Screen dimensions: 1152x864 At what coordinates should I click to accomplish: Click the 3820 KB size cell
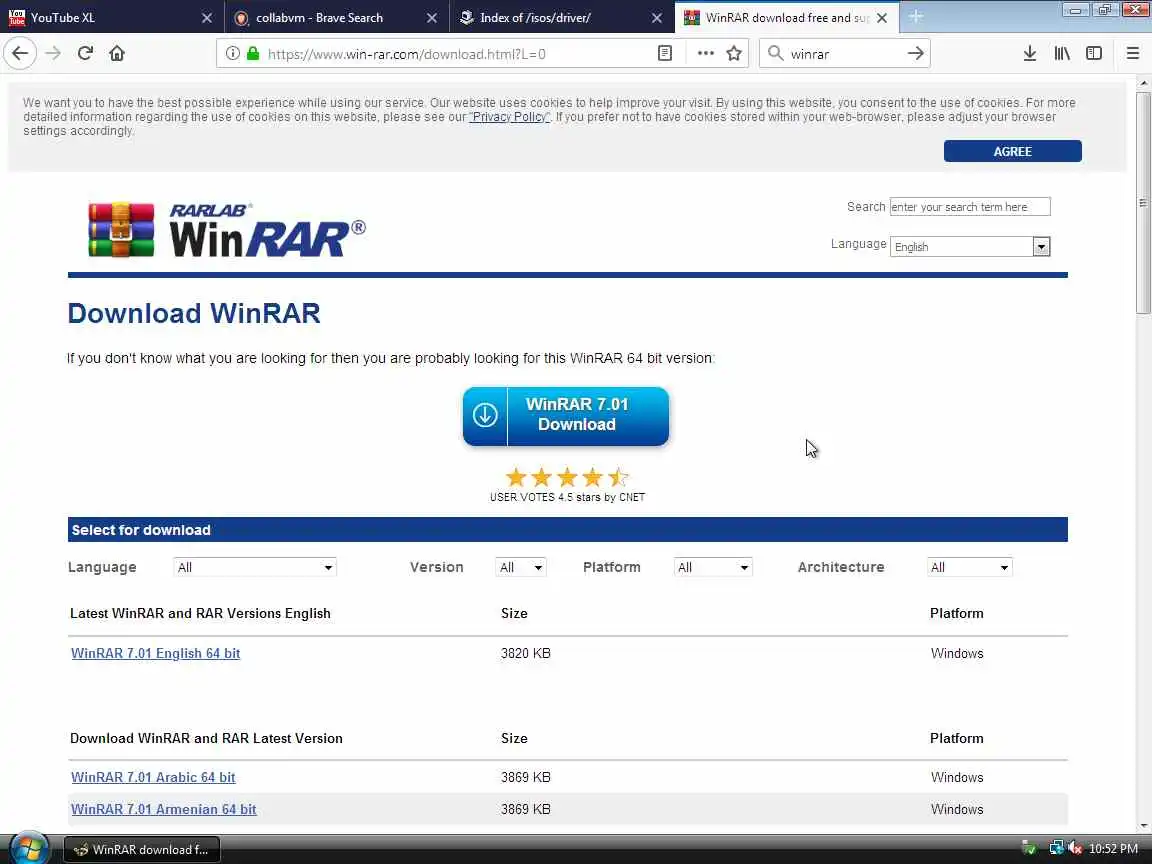(x=525, y=653)
